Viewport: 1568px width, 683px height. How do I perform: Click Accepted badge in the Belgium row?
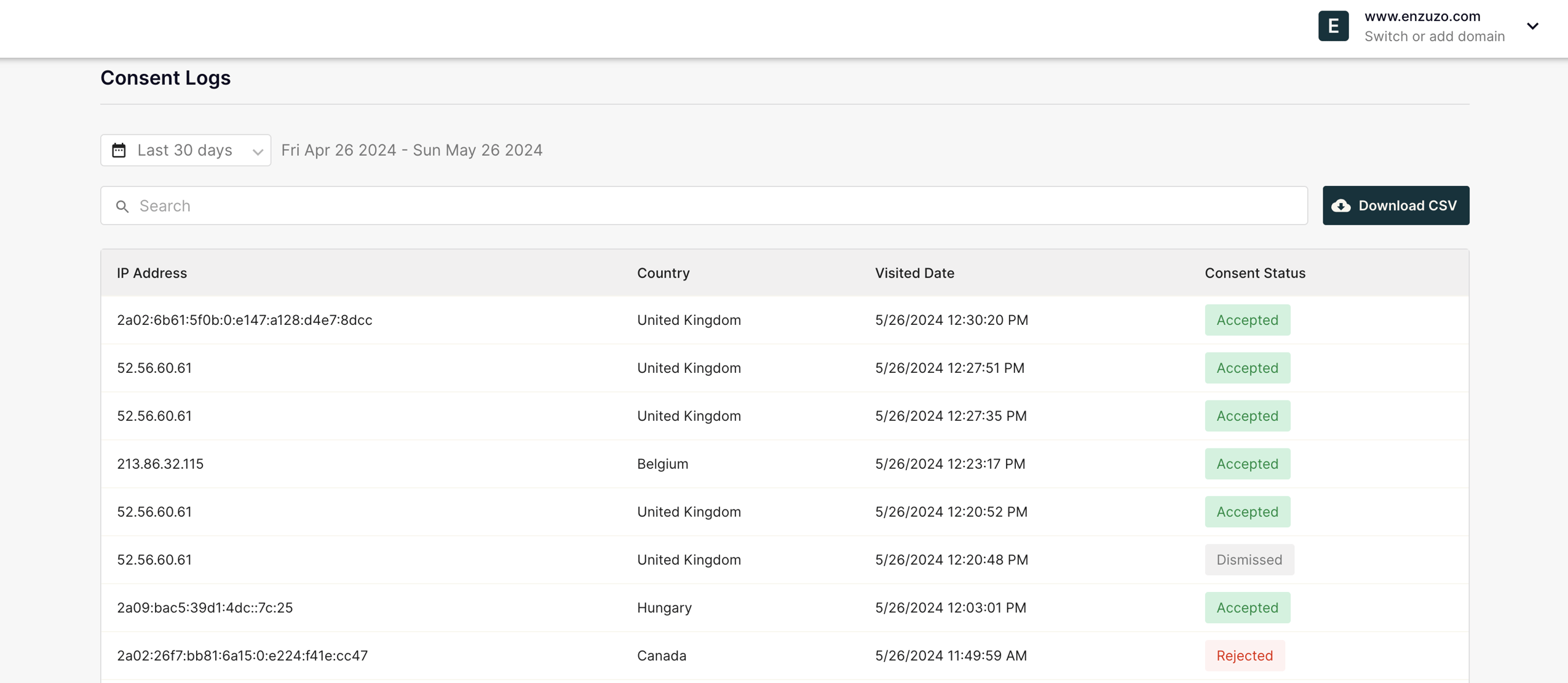point(1247,463)
